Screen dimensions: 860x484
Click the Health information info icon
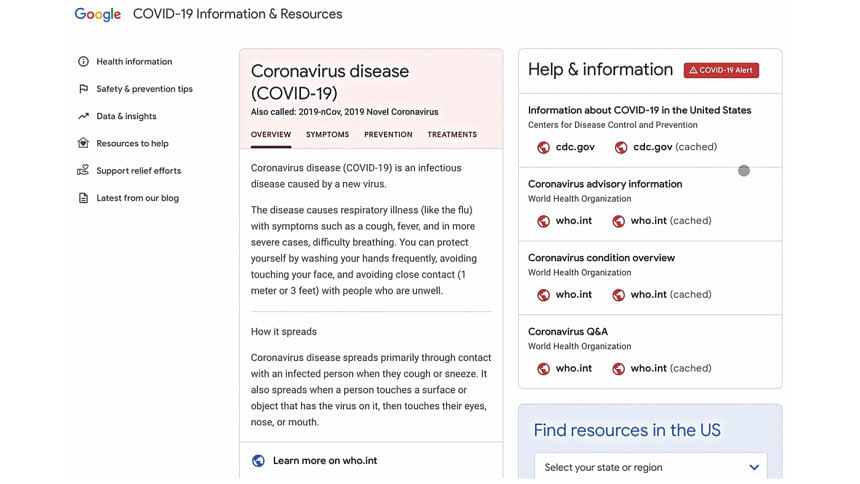(83, 61)
